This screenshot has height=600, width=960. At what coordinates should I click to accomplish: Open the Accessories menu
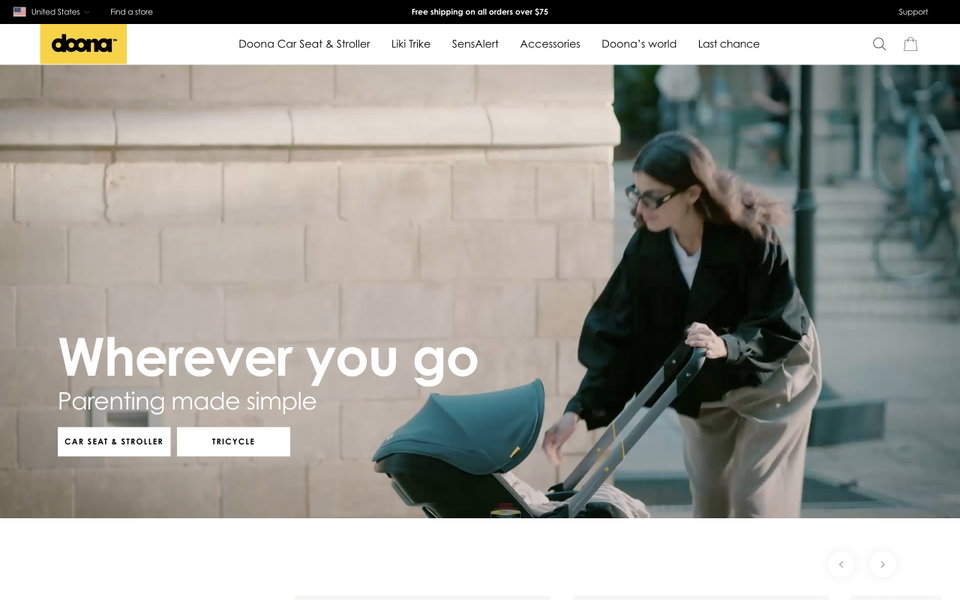click(x=550, y=44)
